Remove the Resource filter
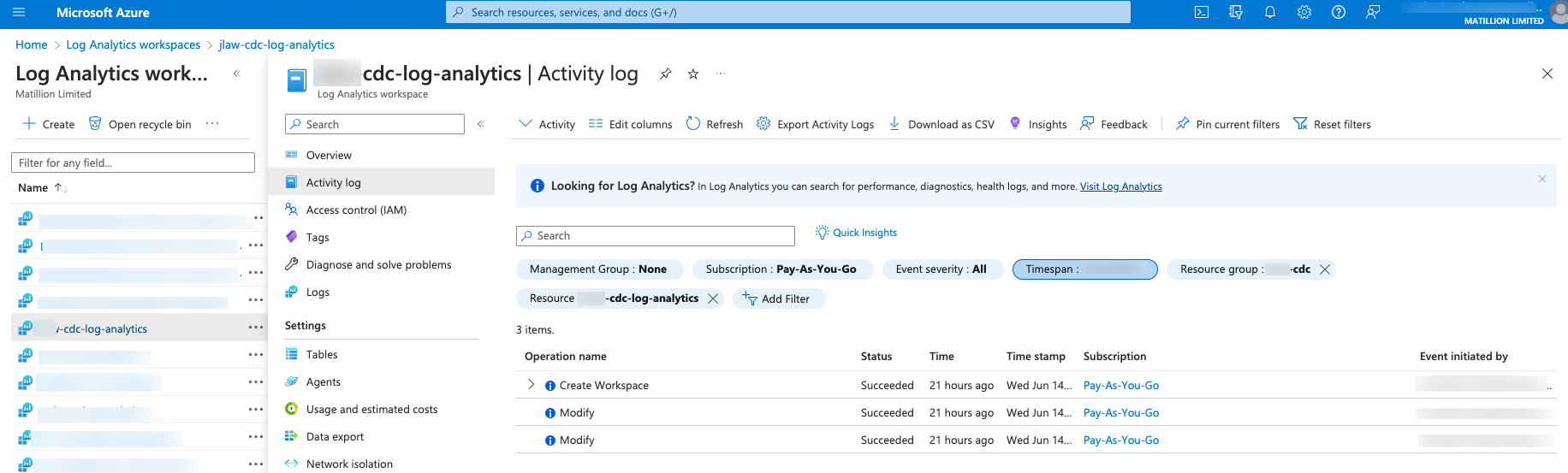Screen dimensions: 1568x473 pyautogui.click(x=713, y=299)
